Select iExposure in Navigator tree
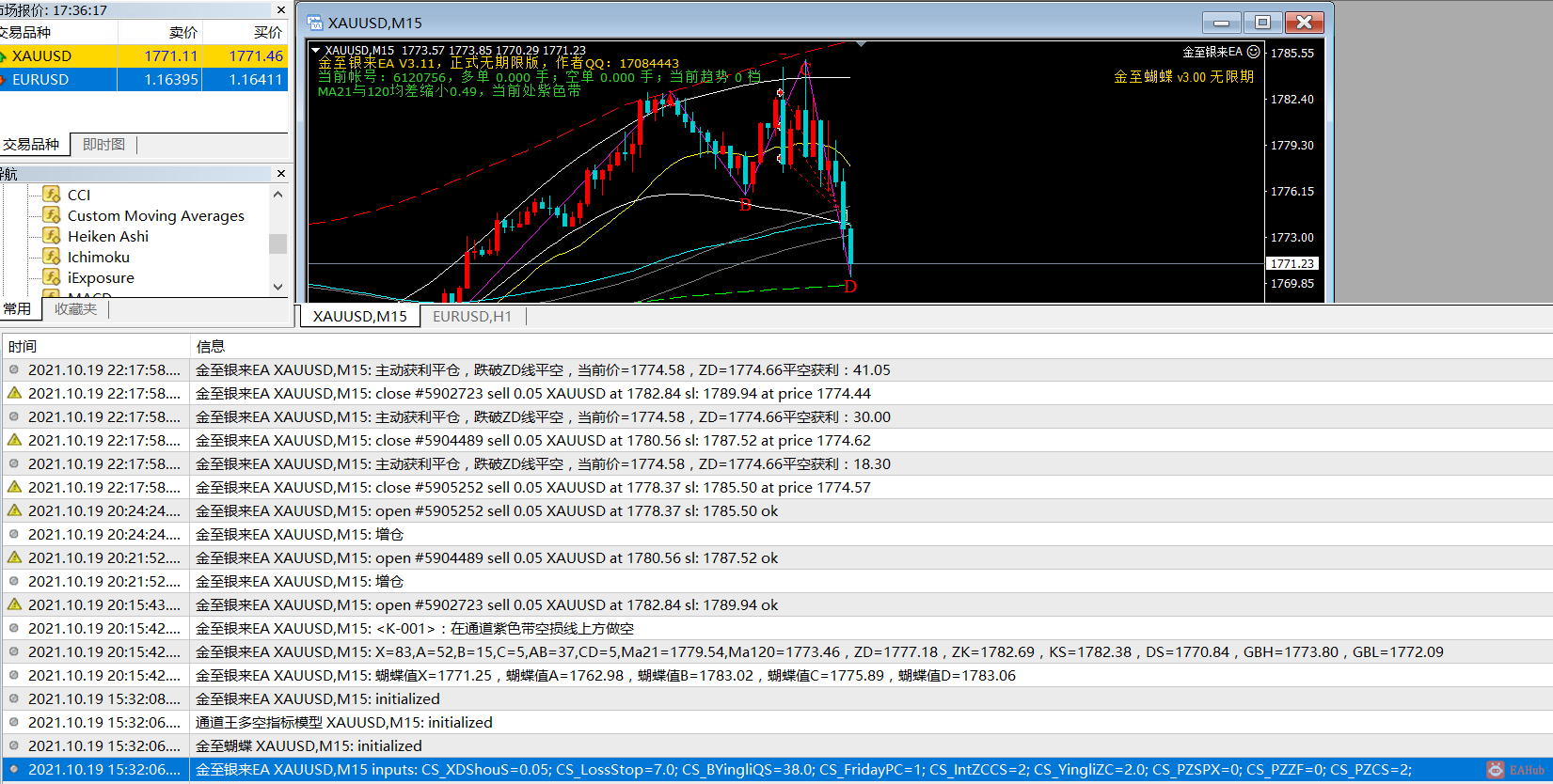Image resolution: width=1553 pixels, height=784 pixels. [x=101, y=277]
